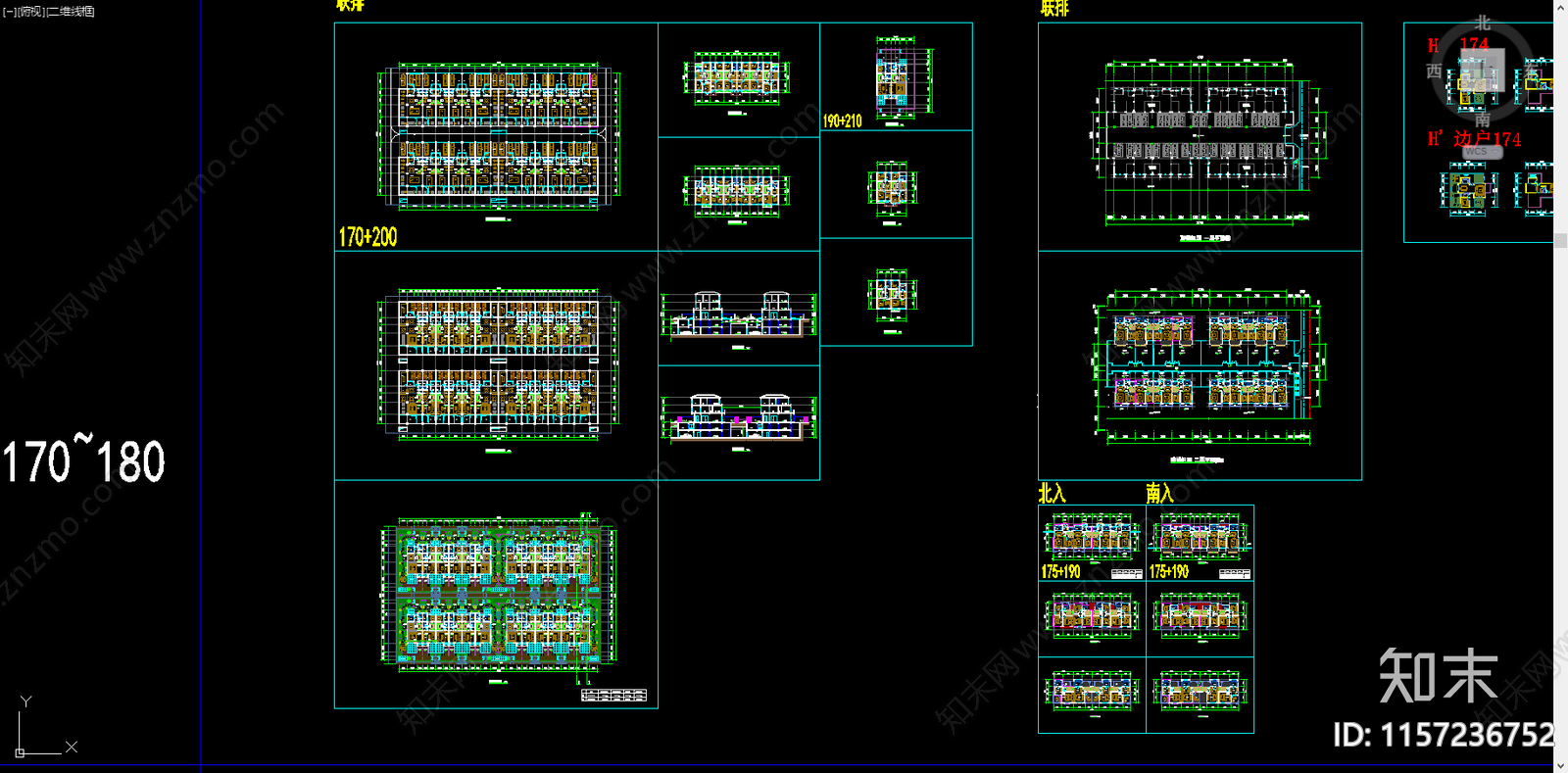The height and width of the screenshot is (773, 1568).
Task: Select the '南入' heading text
Action: click(x=1159, y=493)
